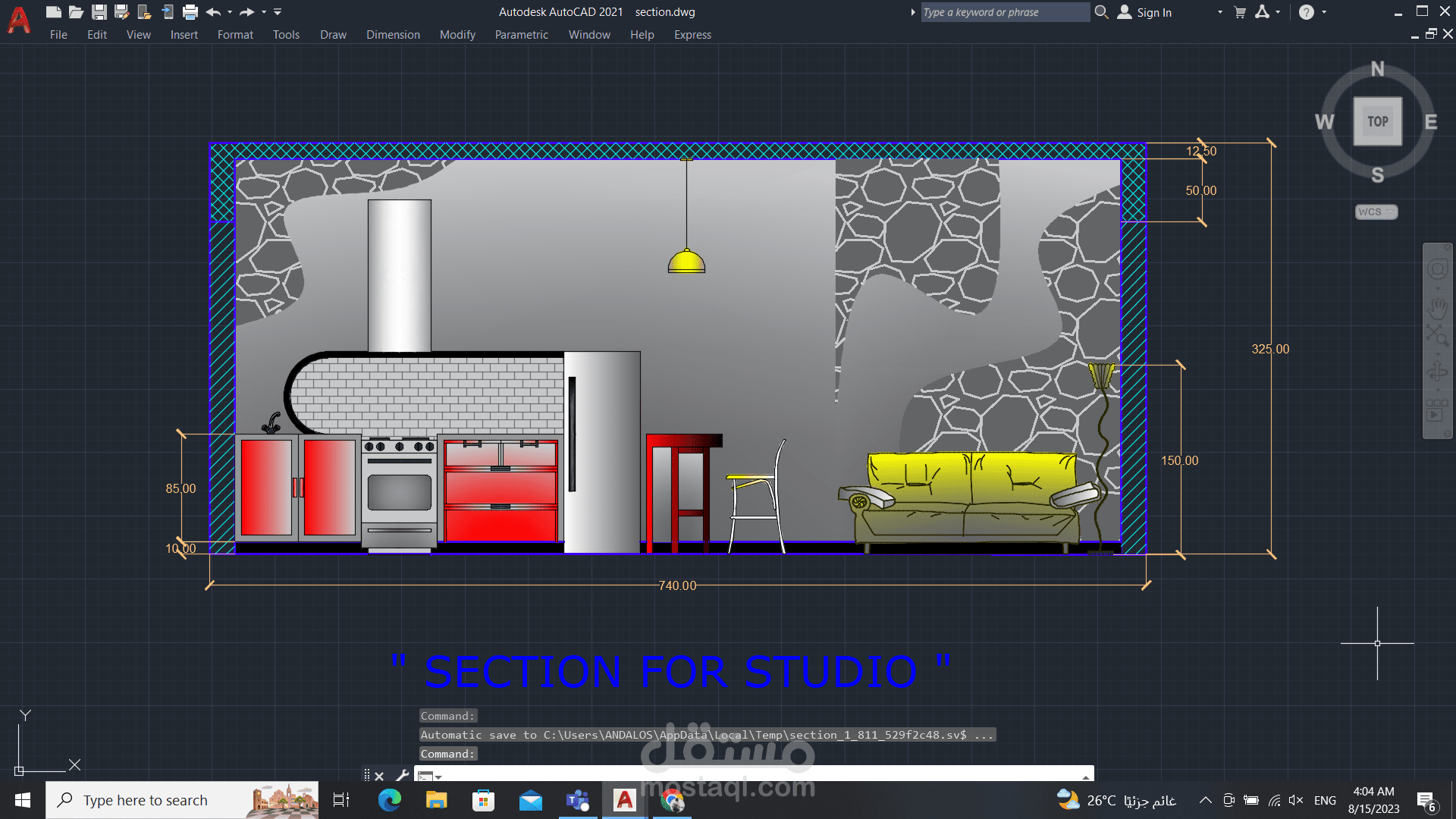The width and height of the screenshot is (1456, 819).
Task: Click the ENG language indicator
Action: pos(1325,800)
